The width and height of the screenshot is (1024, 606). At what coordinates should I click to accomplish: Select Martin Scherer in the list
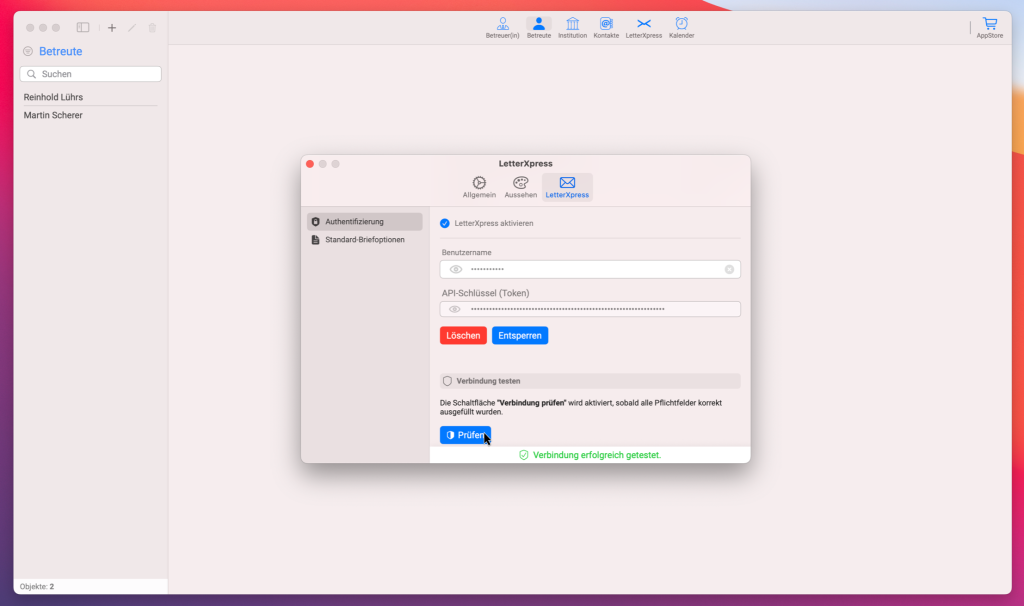pyautogui.click(x=90, y=115)
